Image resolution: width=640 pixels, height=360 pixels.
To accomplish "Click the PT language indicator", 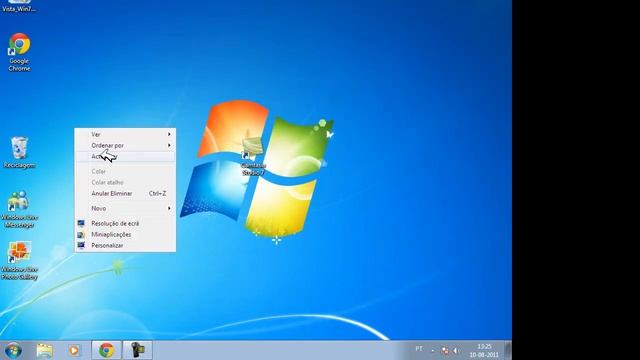I will [419, 349].
